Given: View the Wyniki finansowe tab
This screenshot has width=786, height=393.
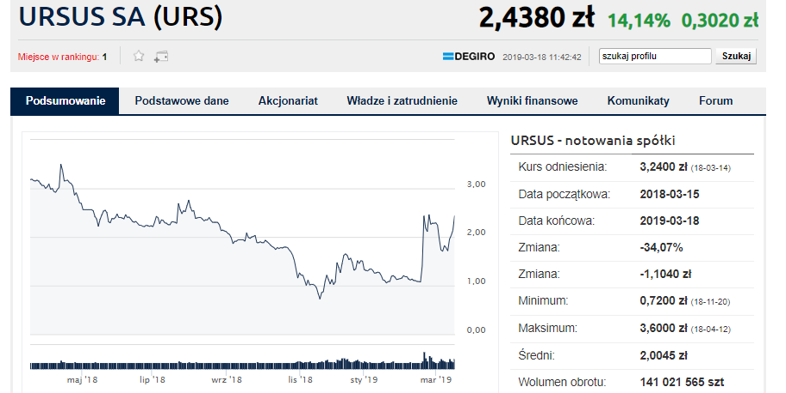Looking at the screenshot, I should click(x=532, y=101).
